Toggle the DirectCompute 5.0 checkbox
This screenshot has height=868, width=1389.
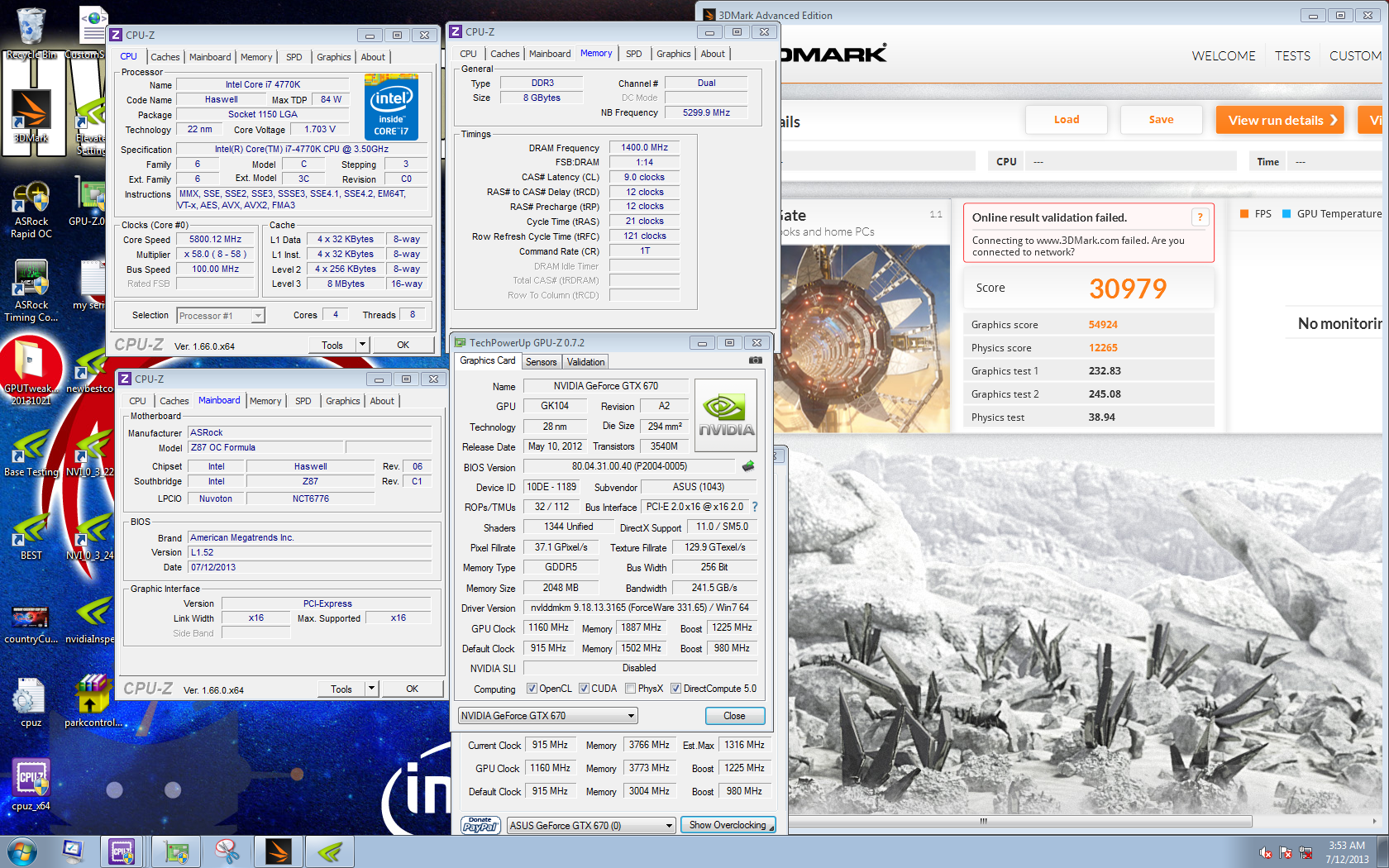pyautogui.click(x=675, y=689)
